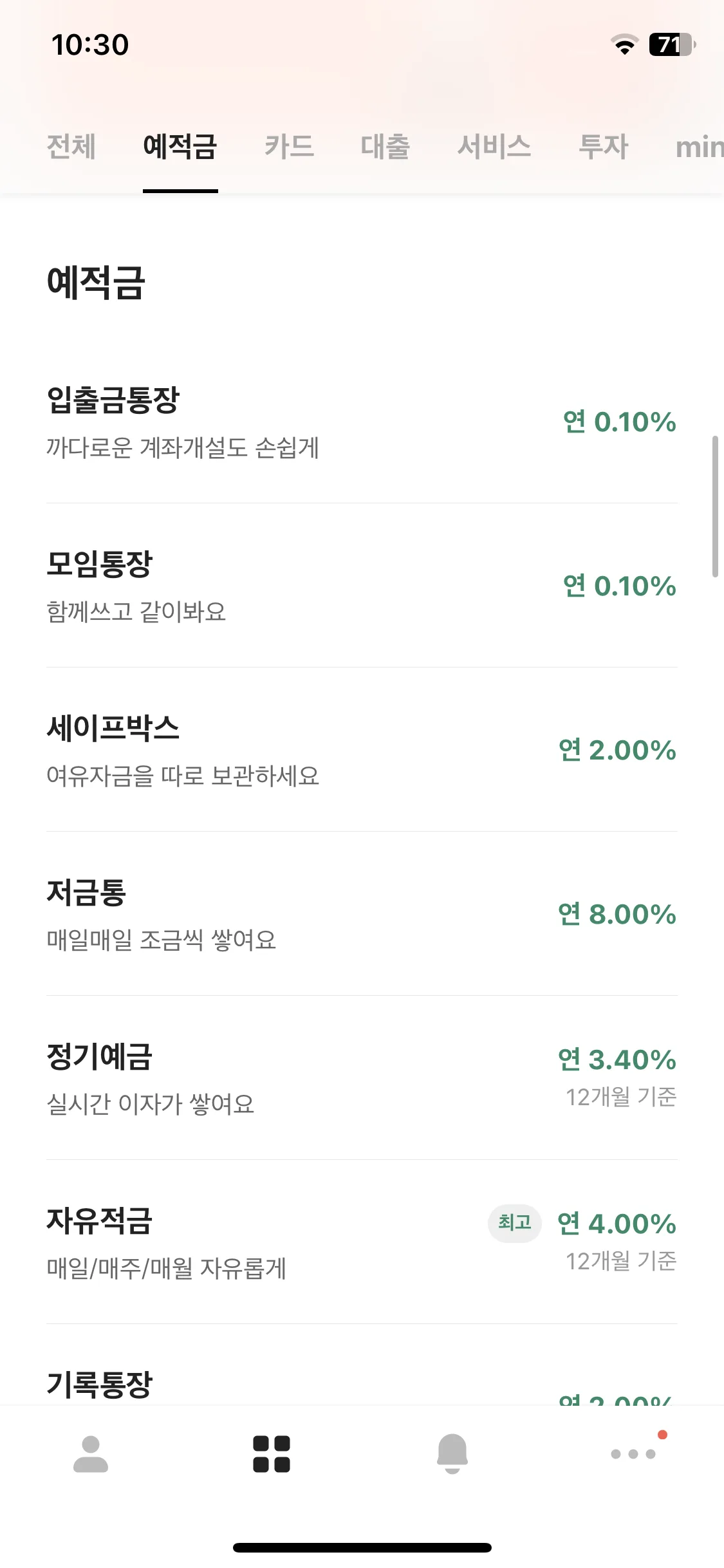Switch to the 전체 tab
The image size is (724, 1568).
(x=71, y=147)
